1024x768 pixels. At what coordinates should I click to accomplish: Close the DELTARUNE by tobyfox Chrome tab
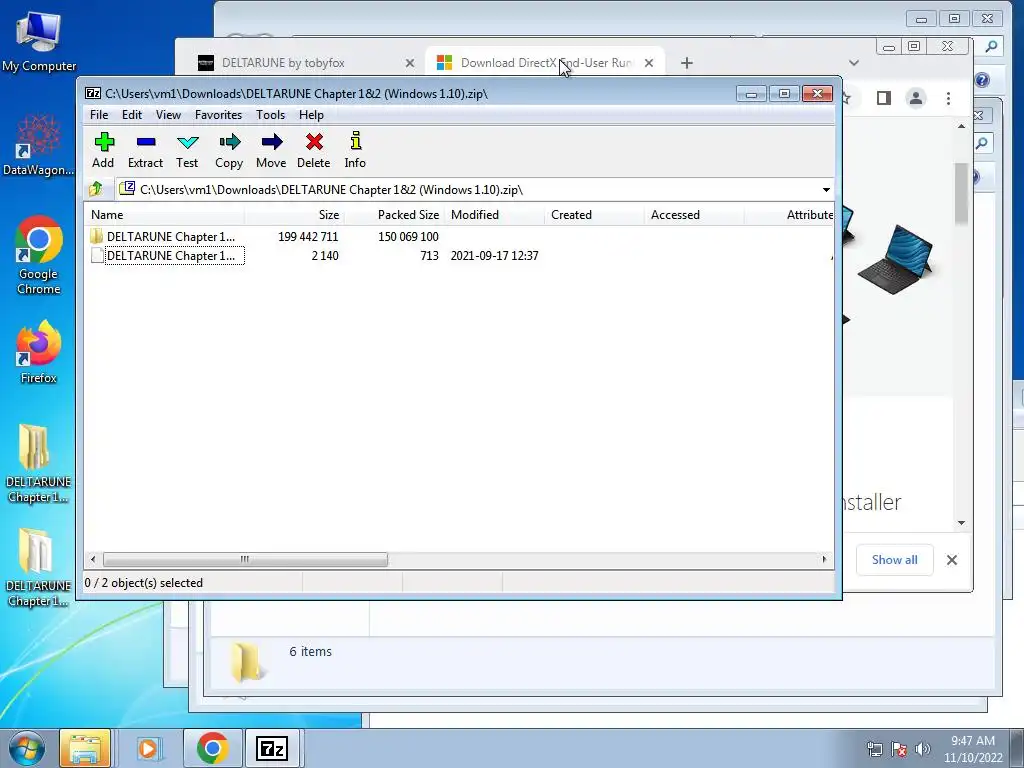click(x=409, y=63)
